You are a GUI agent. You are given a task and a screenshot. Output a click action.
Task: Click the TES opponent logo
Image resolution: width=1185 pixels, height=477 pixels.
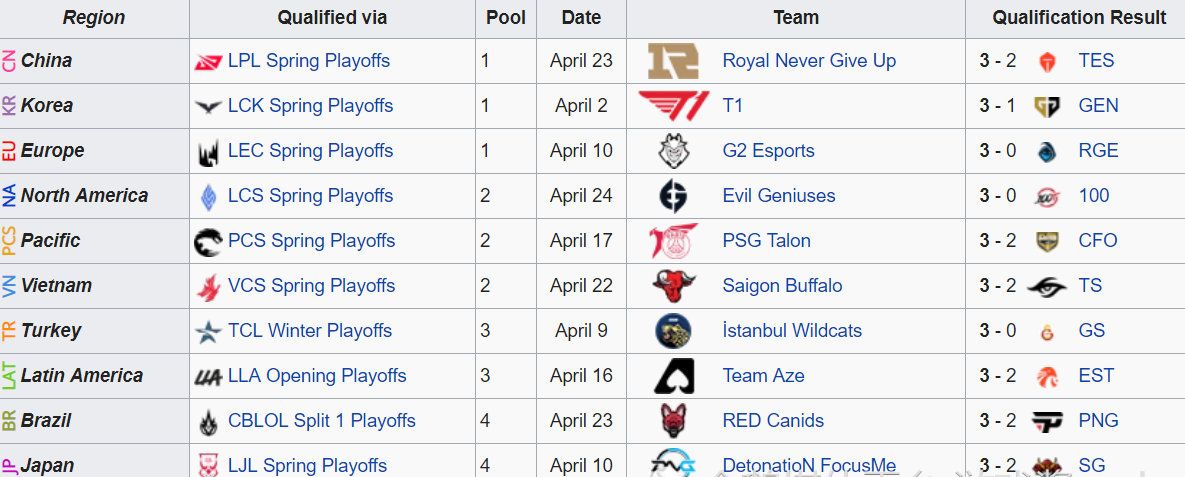[x=1048, y=61]
